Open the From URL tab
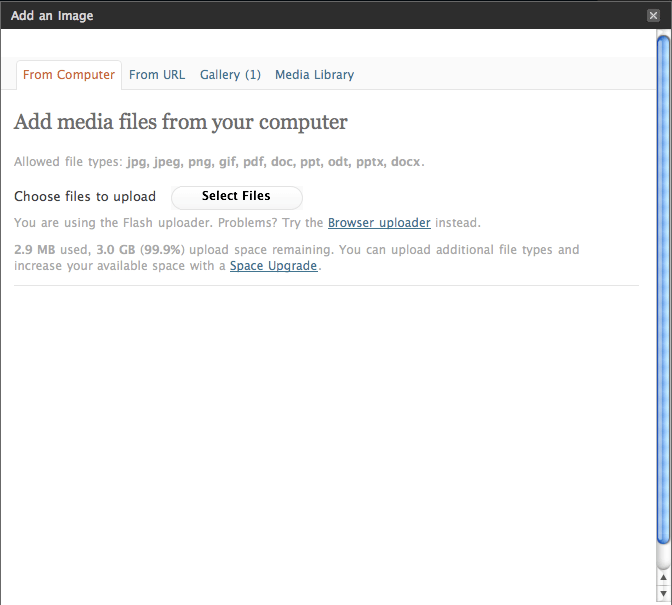 coord(157,75)
